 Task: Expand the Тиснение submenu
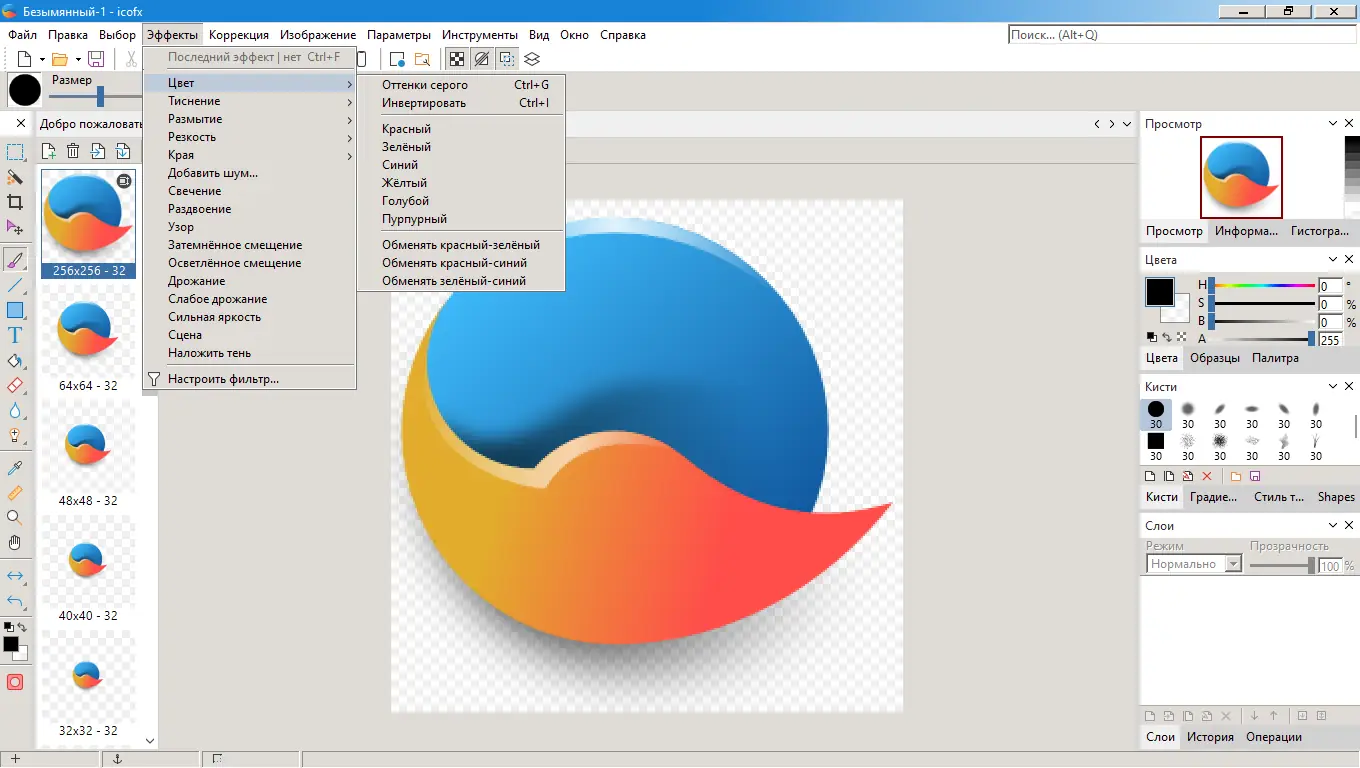[x=250, y=101]
